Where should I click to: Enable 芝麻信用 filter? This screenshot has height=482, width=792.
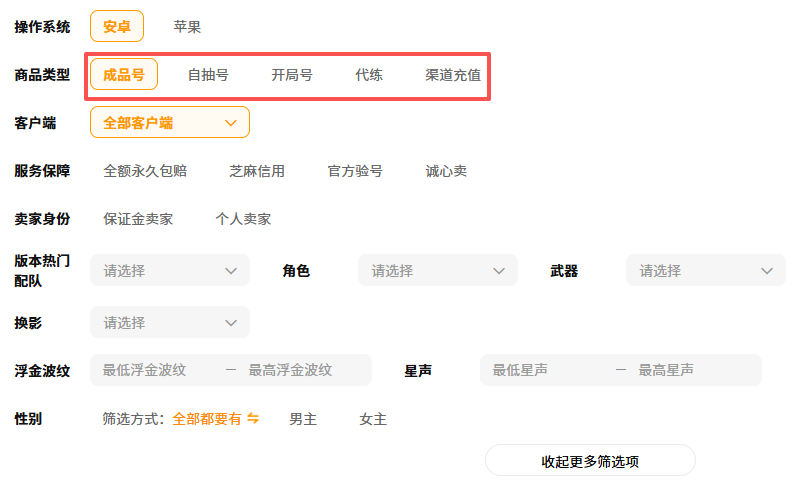click(x=257, y=171)
